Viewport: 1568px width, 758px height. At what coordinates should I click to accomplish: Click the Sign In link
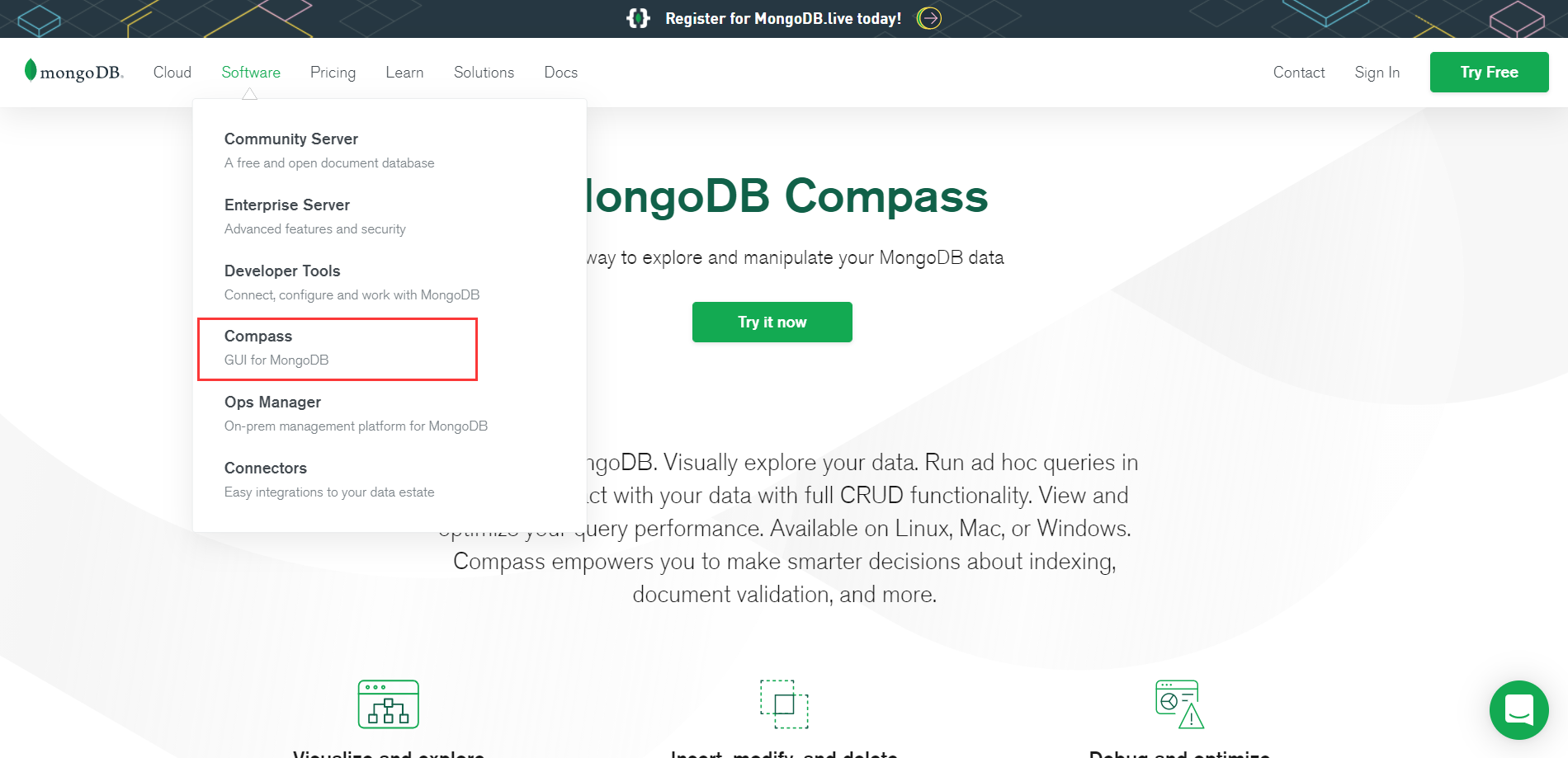[1377, 73]
